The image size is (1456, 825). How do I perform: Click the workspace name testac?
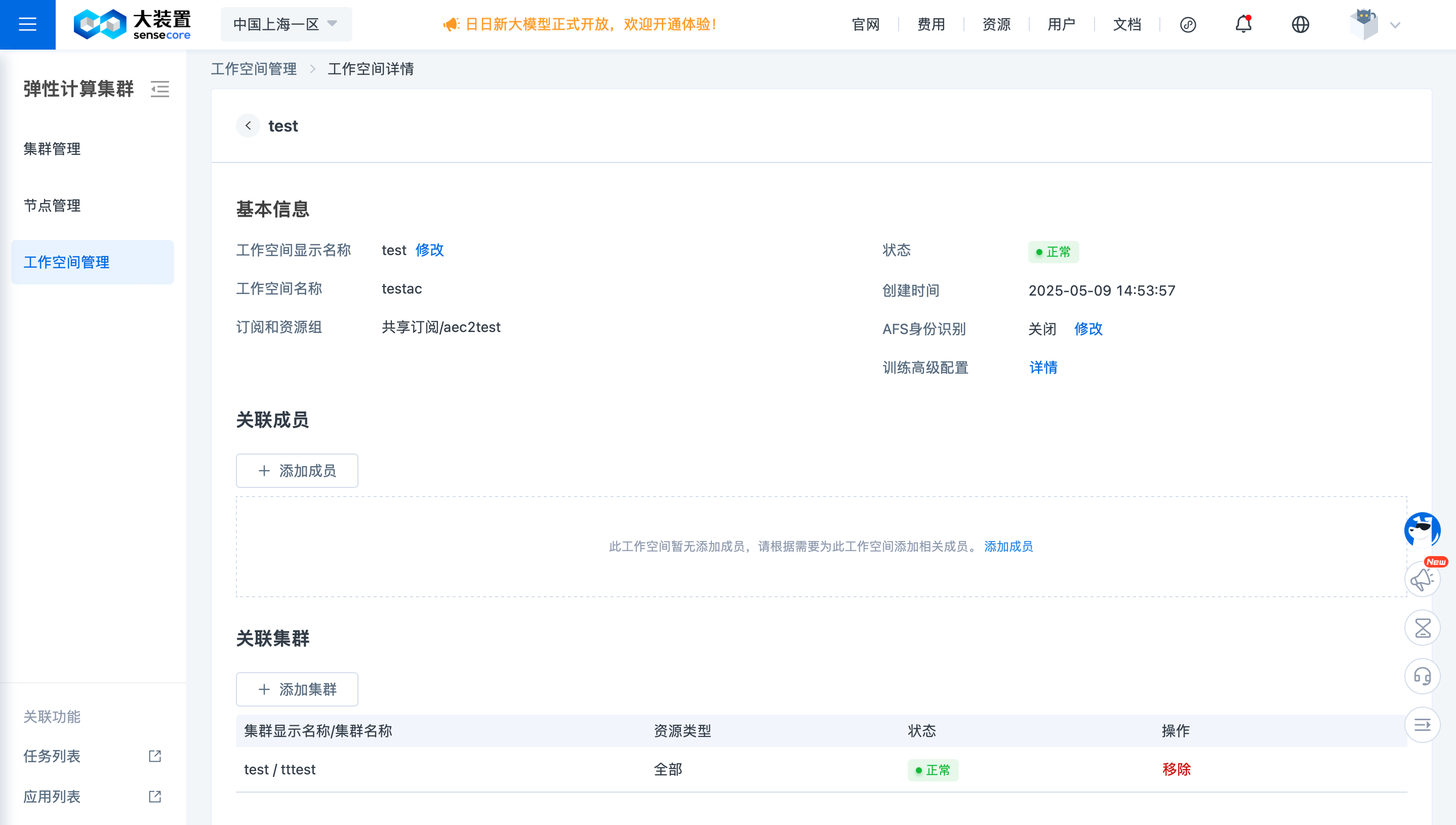pos(402,288)
